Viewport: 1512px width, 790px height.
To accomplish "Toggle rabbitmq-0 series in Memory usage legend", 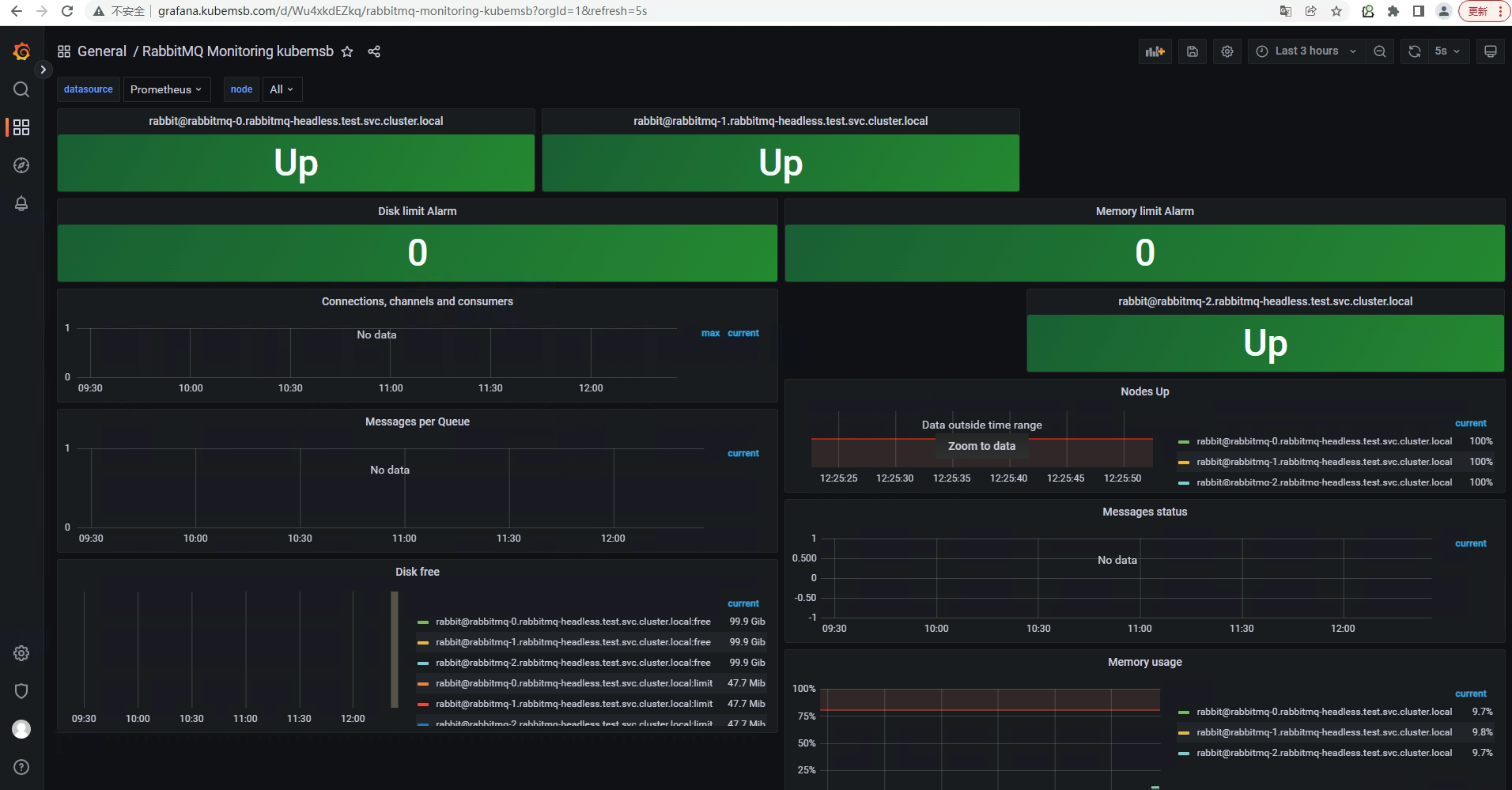I will click(x=1325, y=712).
